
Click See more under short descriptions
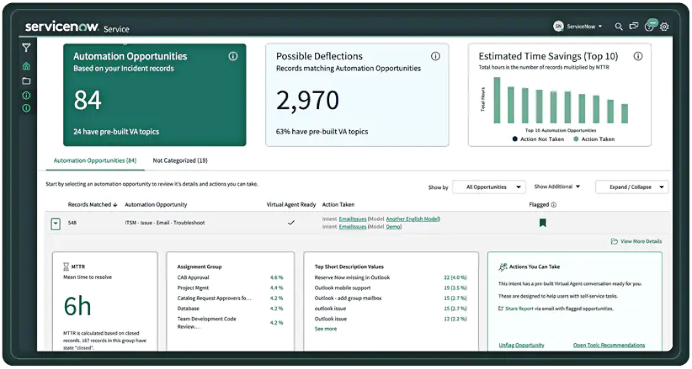point(326,329)
